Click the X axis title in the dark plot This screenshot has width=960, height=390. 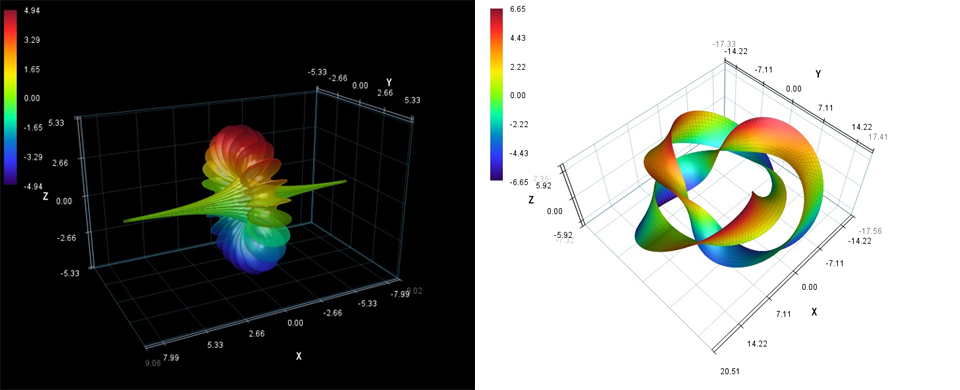[x=298, y=356]
